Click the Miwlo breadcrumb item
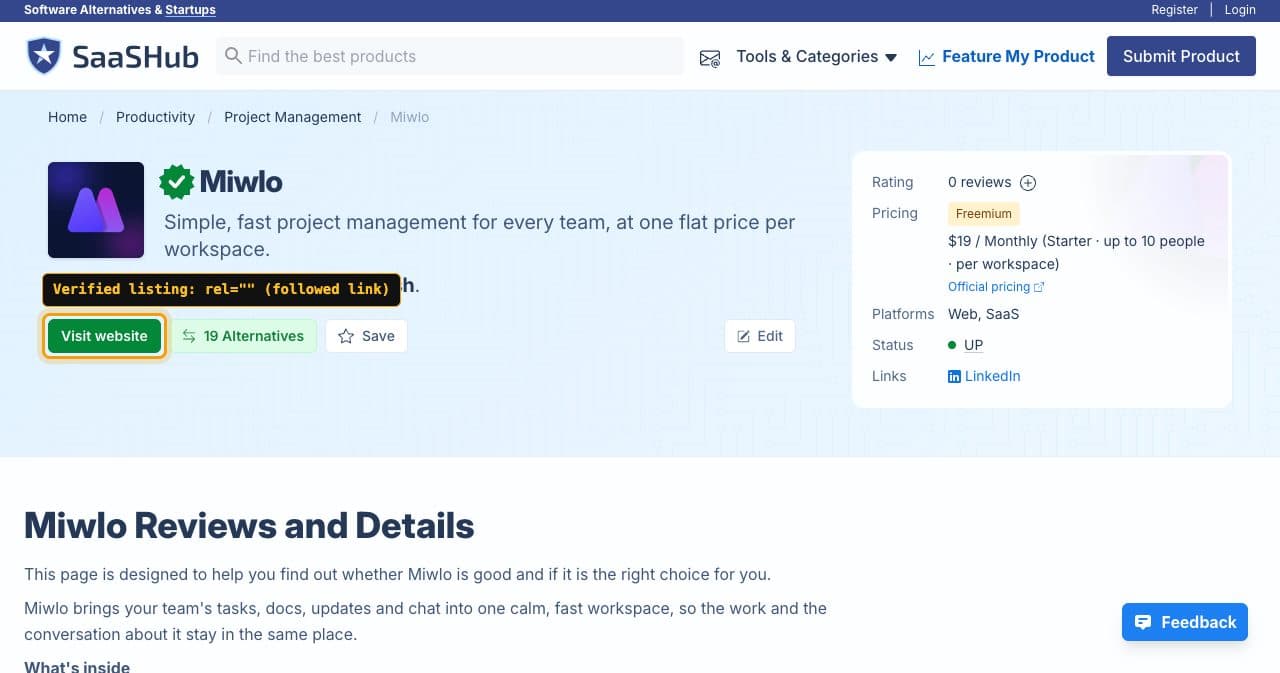 pyautogui.click(x=409, y=117)
